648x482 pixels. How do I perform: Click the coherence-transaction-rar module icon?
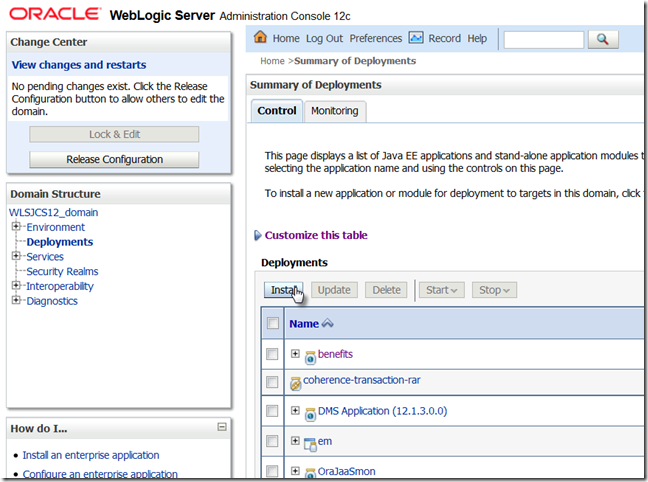tap(296, 382)
